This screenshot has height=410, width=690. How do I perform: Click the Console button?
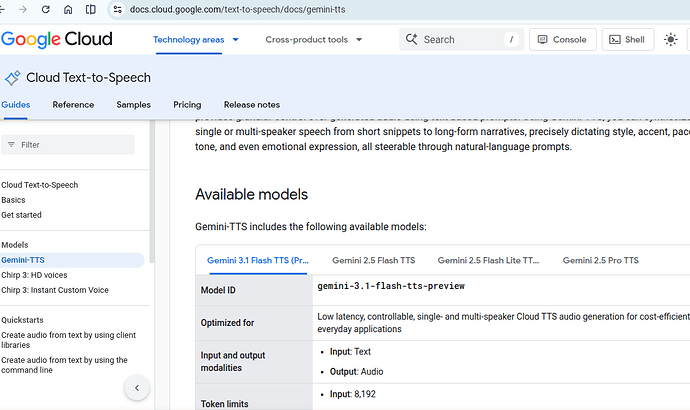click(562, 40)
